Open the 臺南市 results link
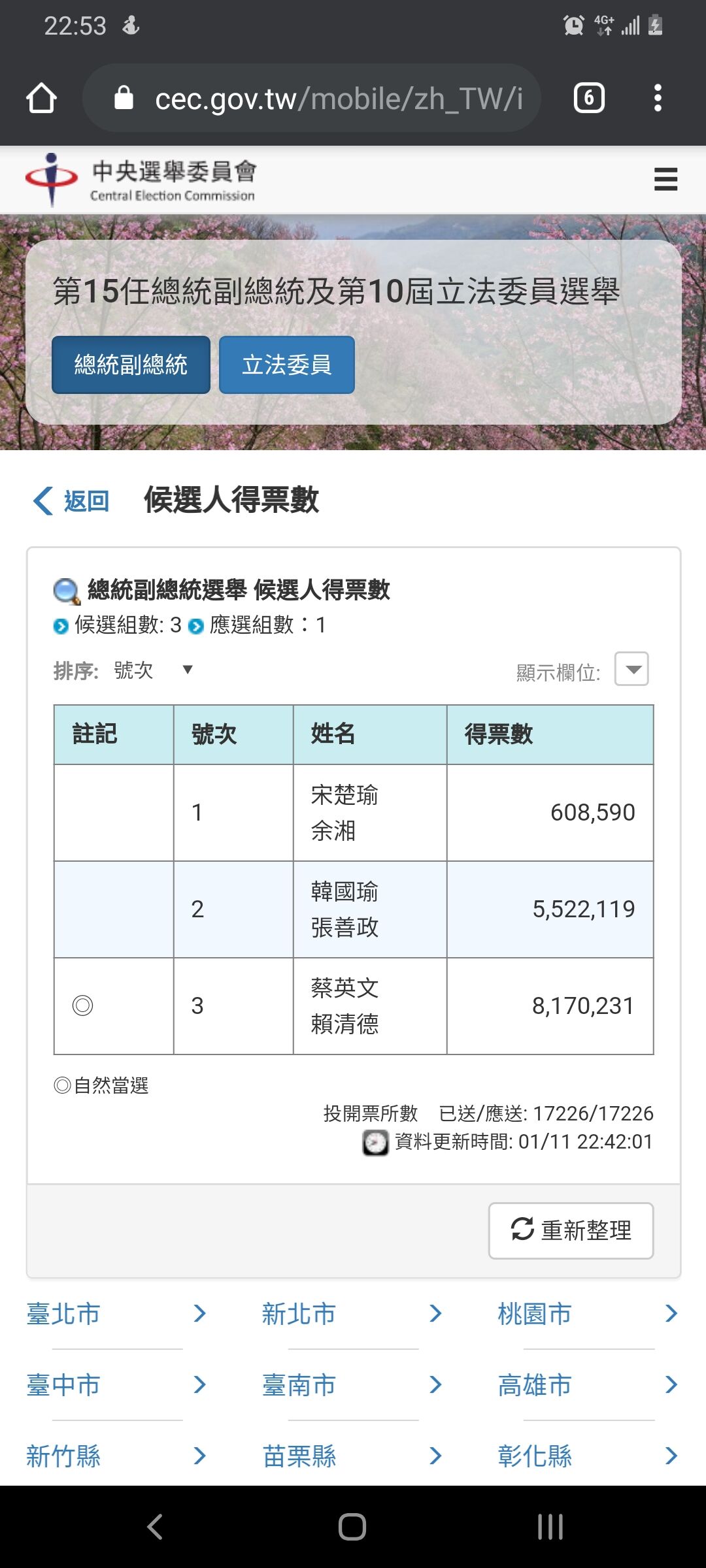This screenshot has height=1568, width=706. pos(299,1385)
